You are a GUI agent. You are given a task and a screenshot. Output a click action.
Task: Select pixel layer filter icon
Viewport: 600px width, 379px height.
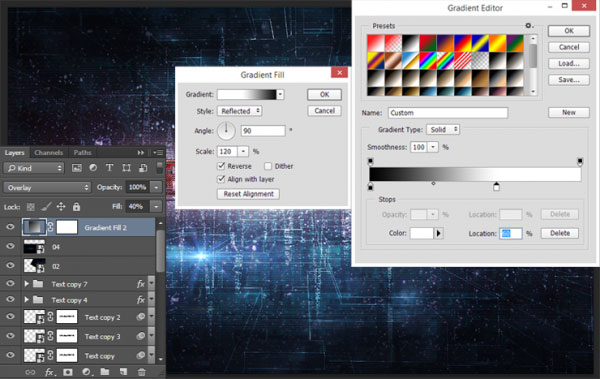[x=77, y=168]
